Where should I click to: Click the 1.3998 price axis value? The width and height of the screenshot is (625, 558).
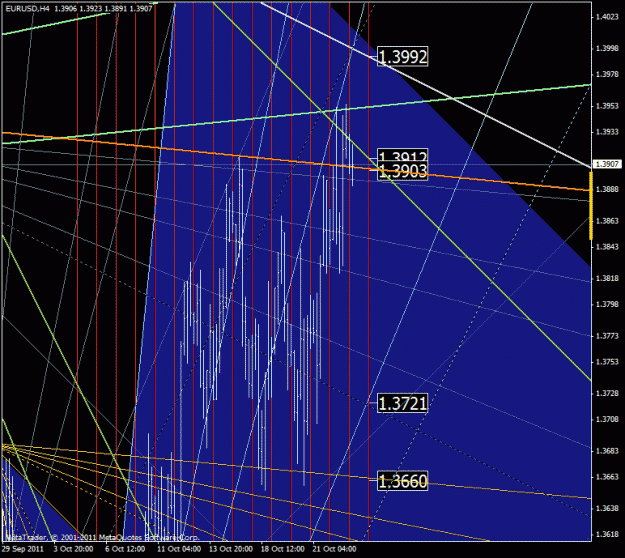pos(607,48)
